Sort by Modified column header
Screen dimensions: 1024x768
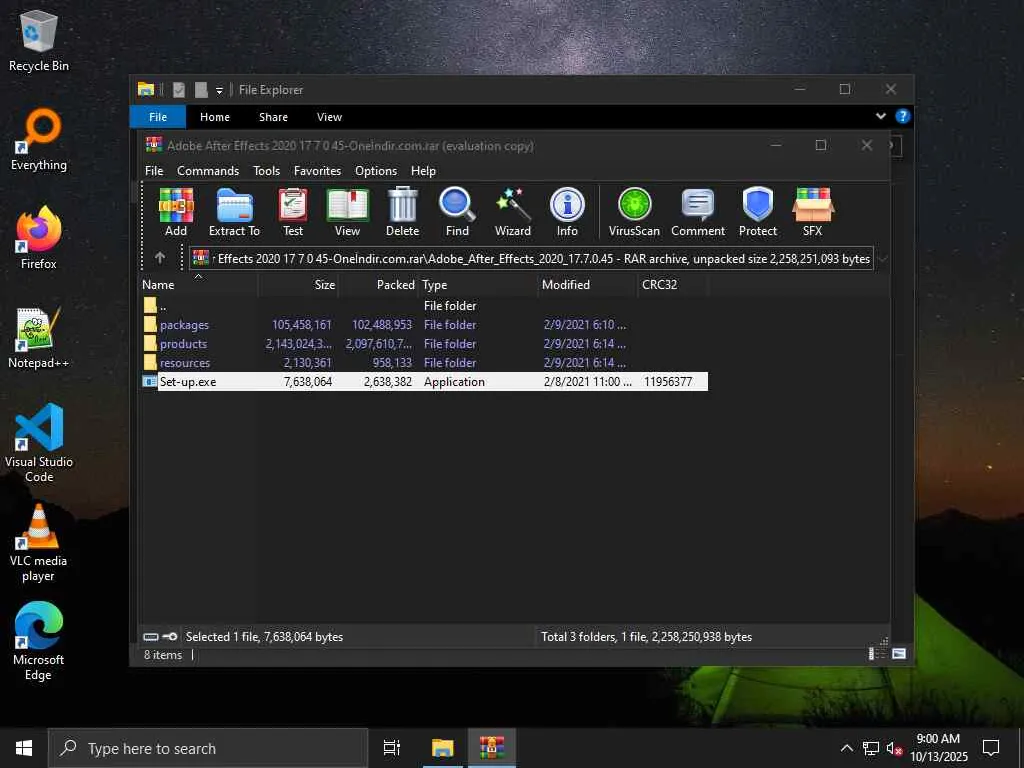click(x=588, y=285)
